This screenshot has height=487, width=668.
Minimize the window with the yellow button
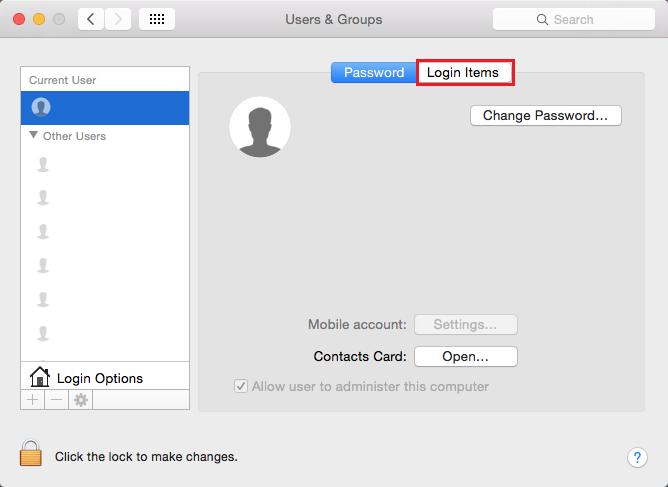click(39, 19)
